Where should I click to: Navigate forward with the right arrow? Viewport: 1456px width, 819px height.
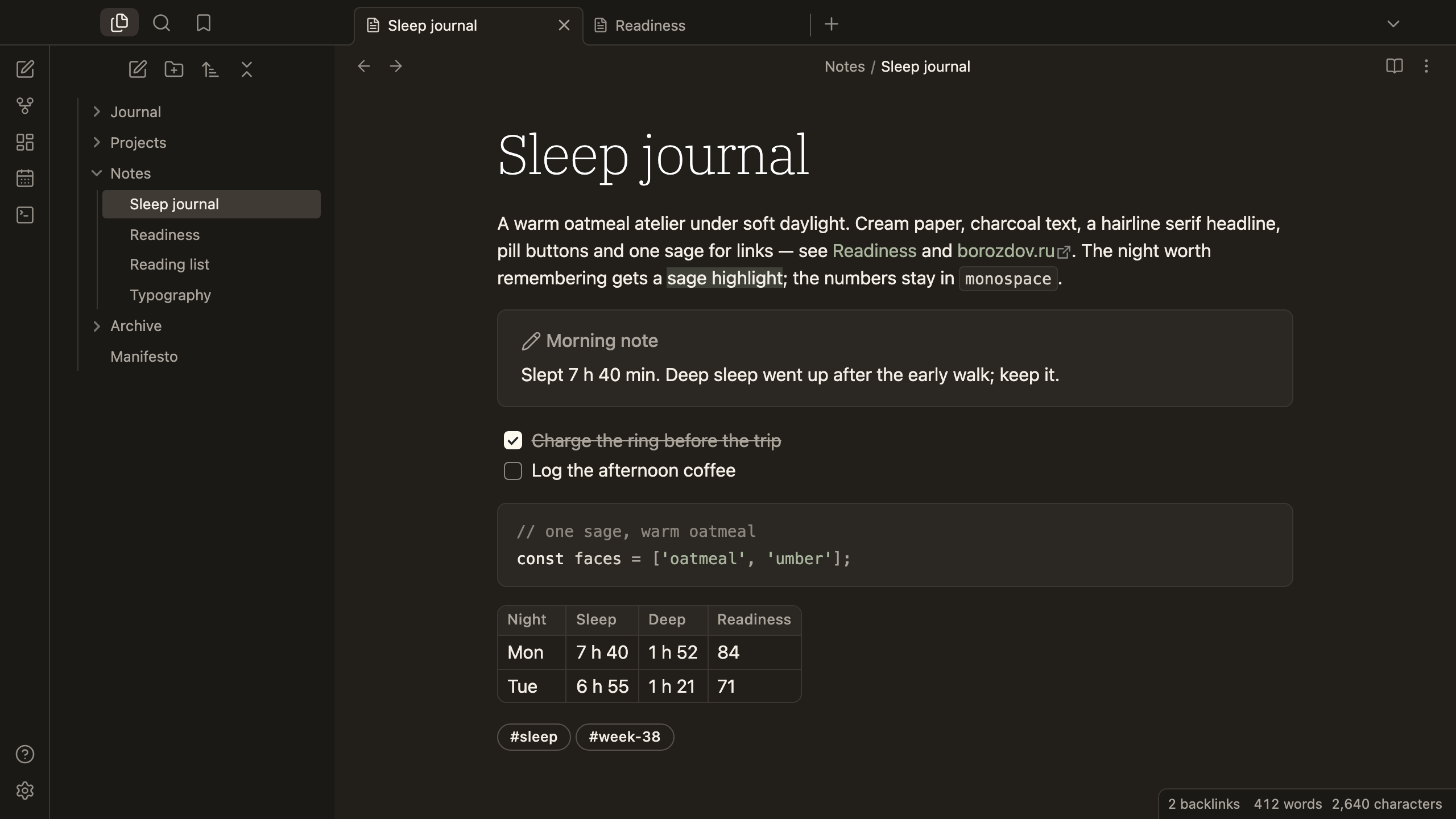[x=396, y=66]
